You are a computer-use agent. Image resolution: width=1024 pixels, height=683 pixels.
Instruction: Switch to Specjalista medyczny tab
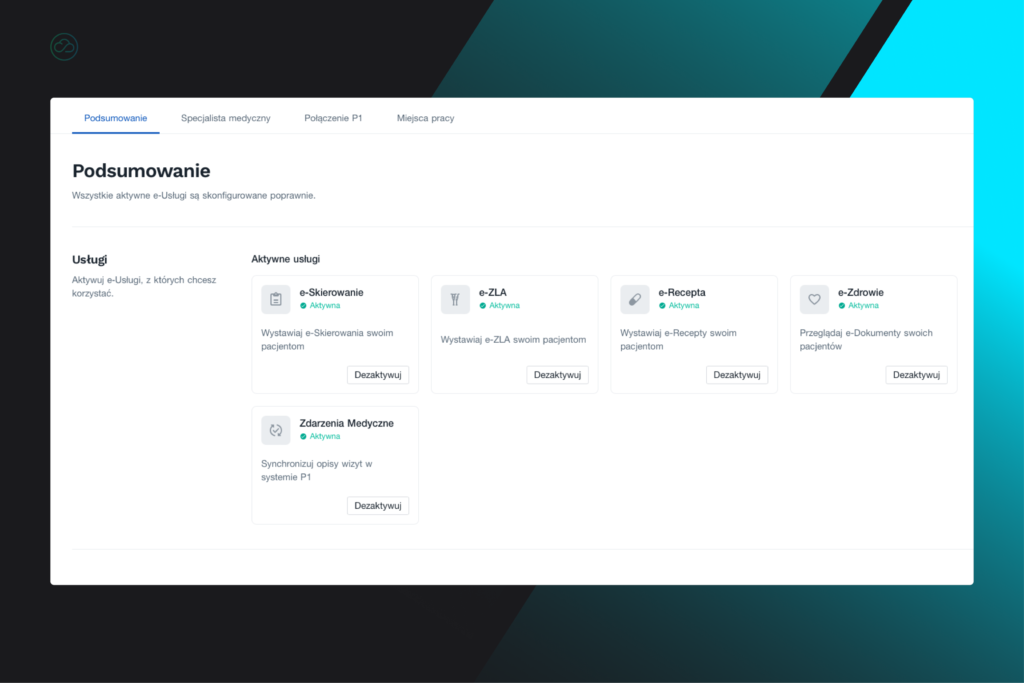tap(225, 118)
